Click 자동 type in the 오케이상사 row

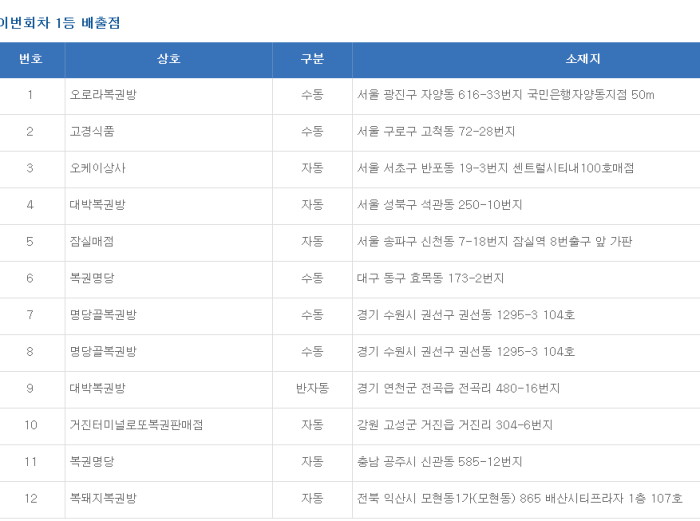point(312,168)
